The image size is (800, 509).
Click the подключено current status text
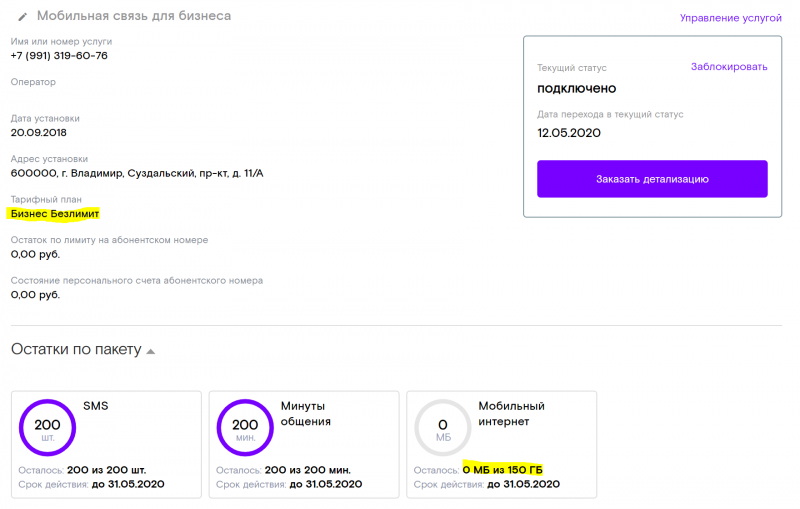[577, 88]
